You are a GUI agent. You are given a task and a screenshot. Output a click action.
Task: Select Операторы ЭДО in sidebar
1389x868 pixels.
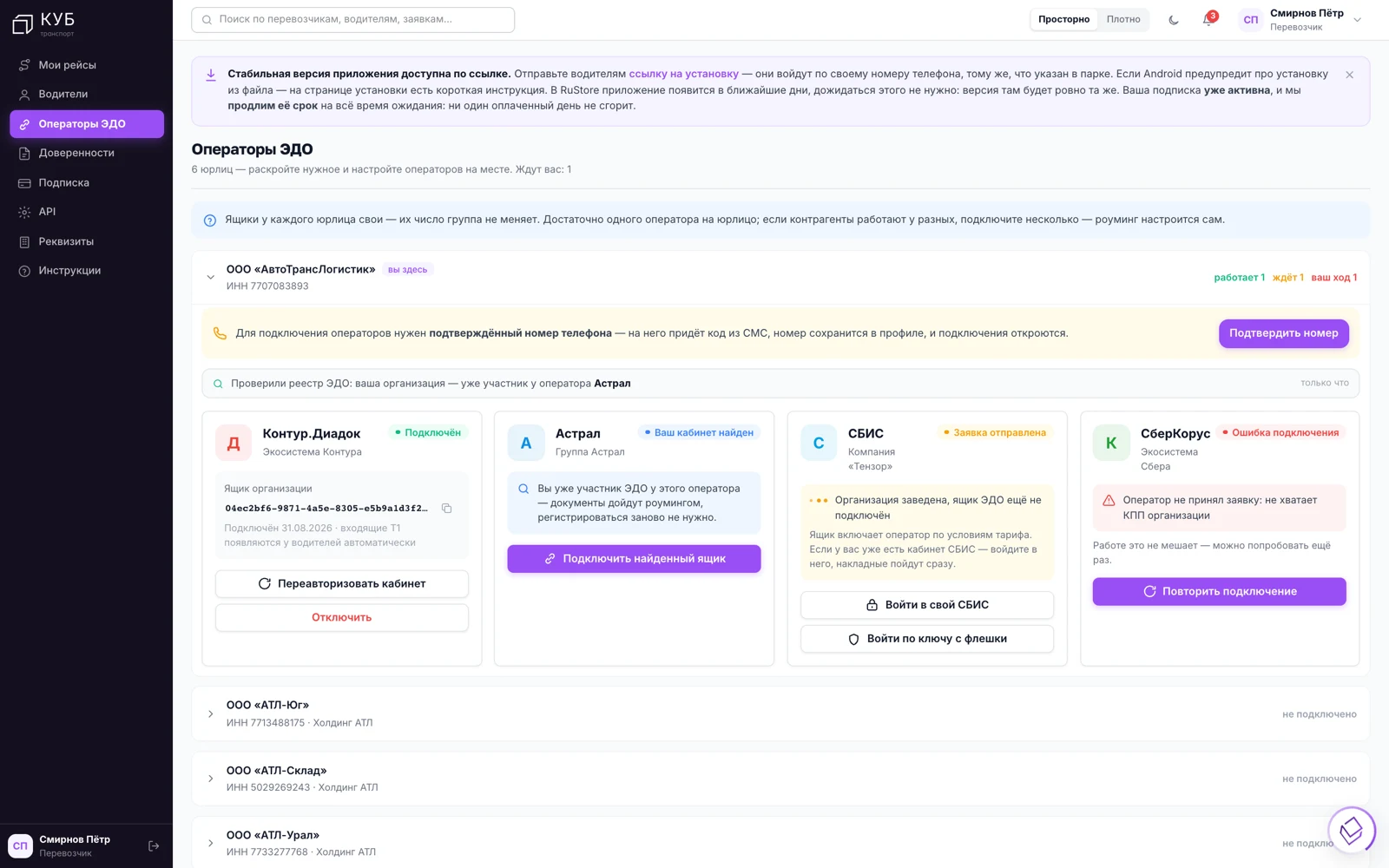coord(87,124)
